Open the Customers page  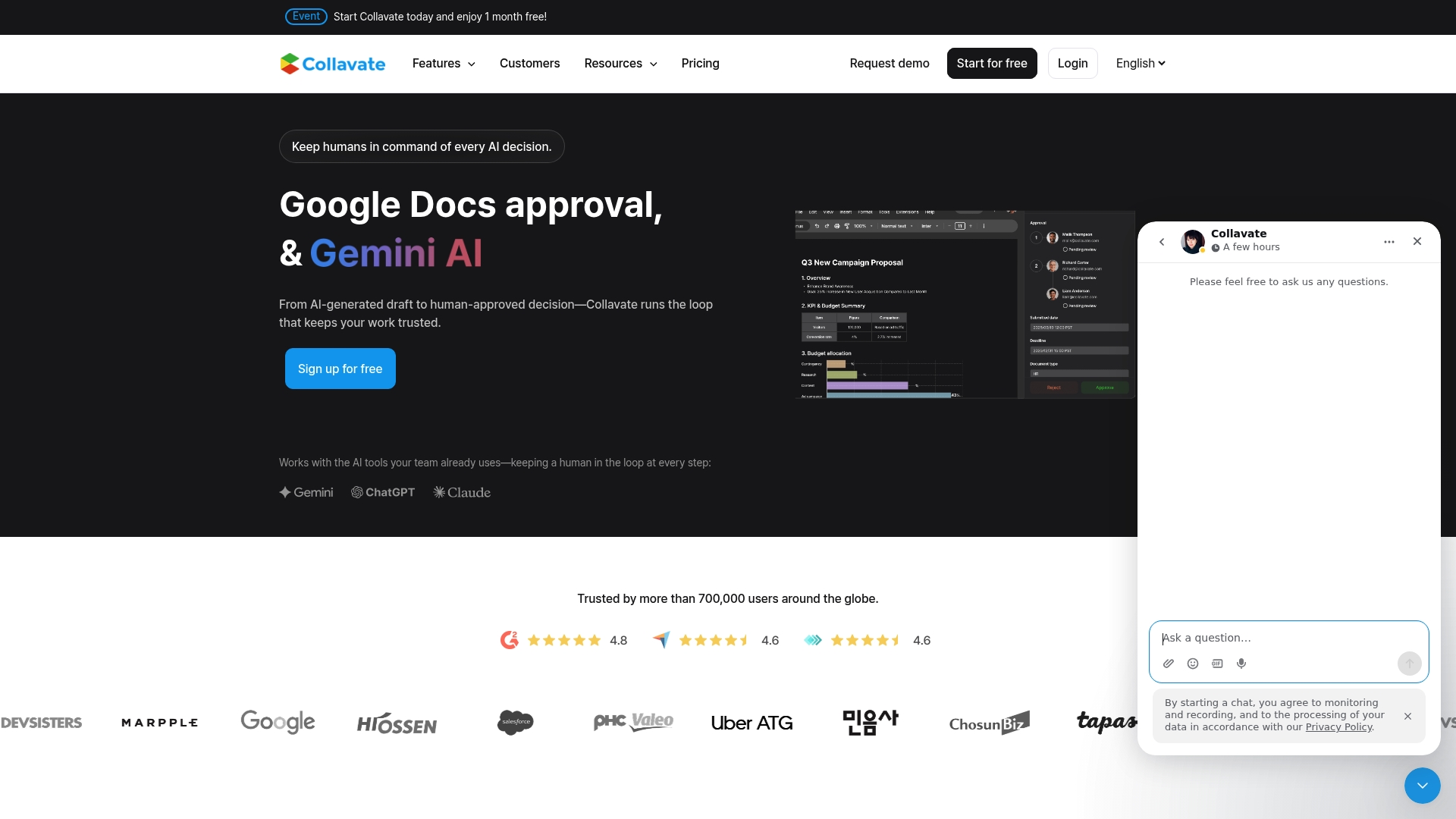(529, 64)
